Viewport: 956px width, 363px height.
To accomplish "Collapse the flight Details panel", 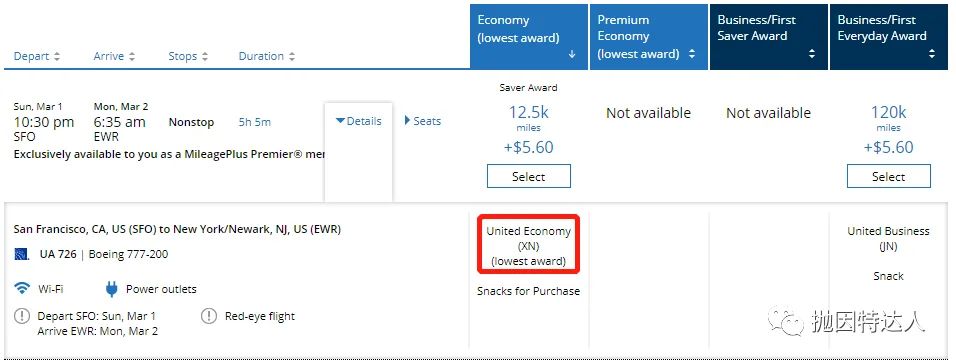I will [x=358, y=121].
